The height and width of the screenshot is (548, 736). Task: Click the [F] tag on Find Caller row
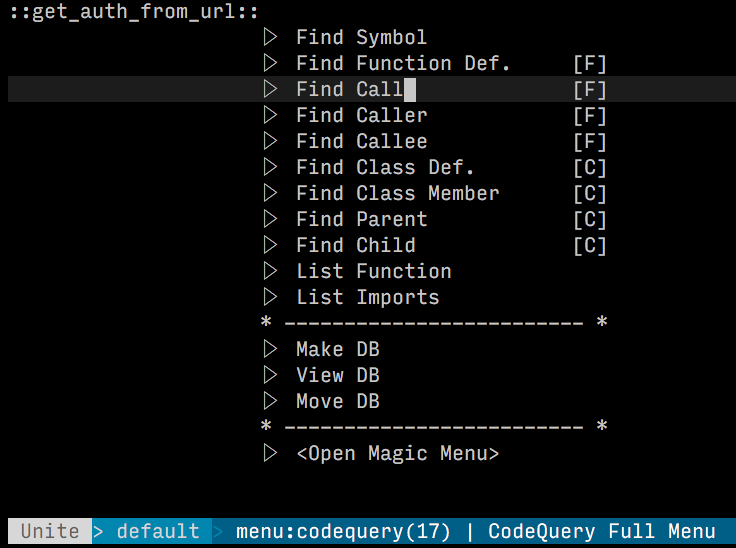(590, 116)
